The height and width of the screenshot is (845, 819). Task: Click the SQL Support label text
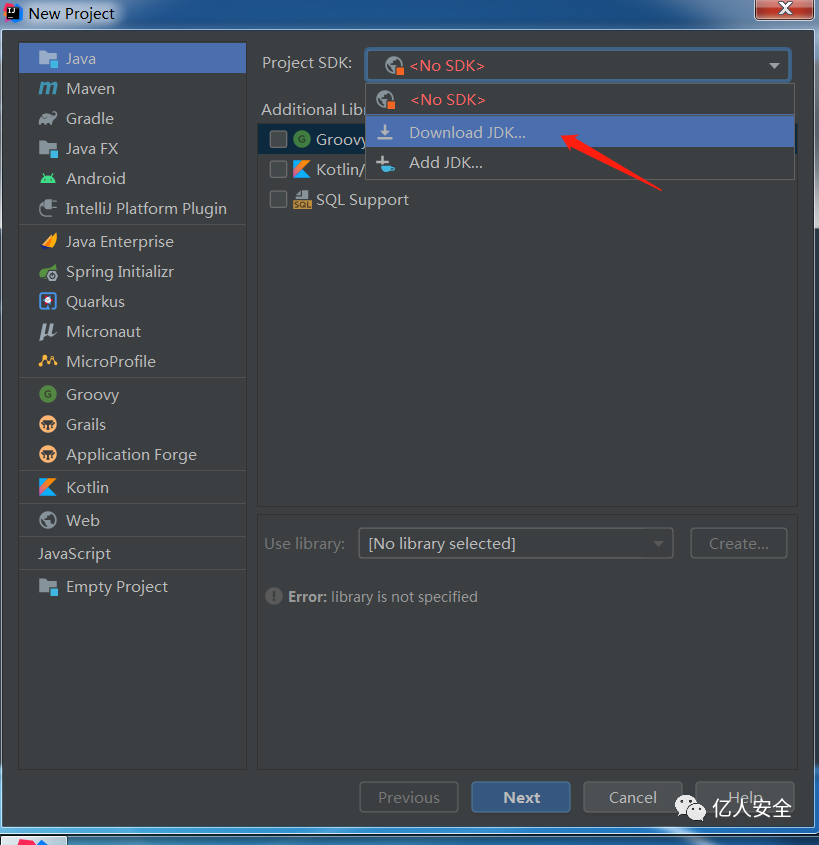point(362,200)
